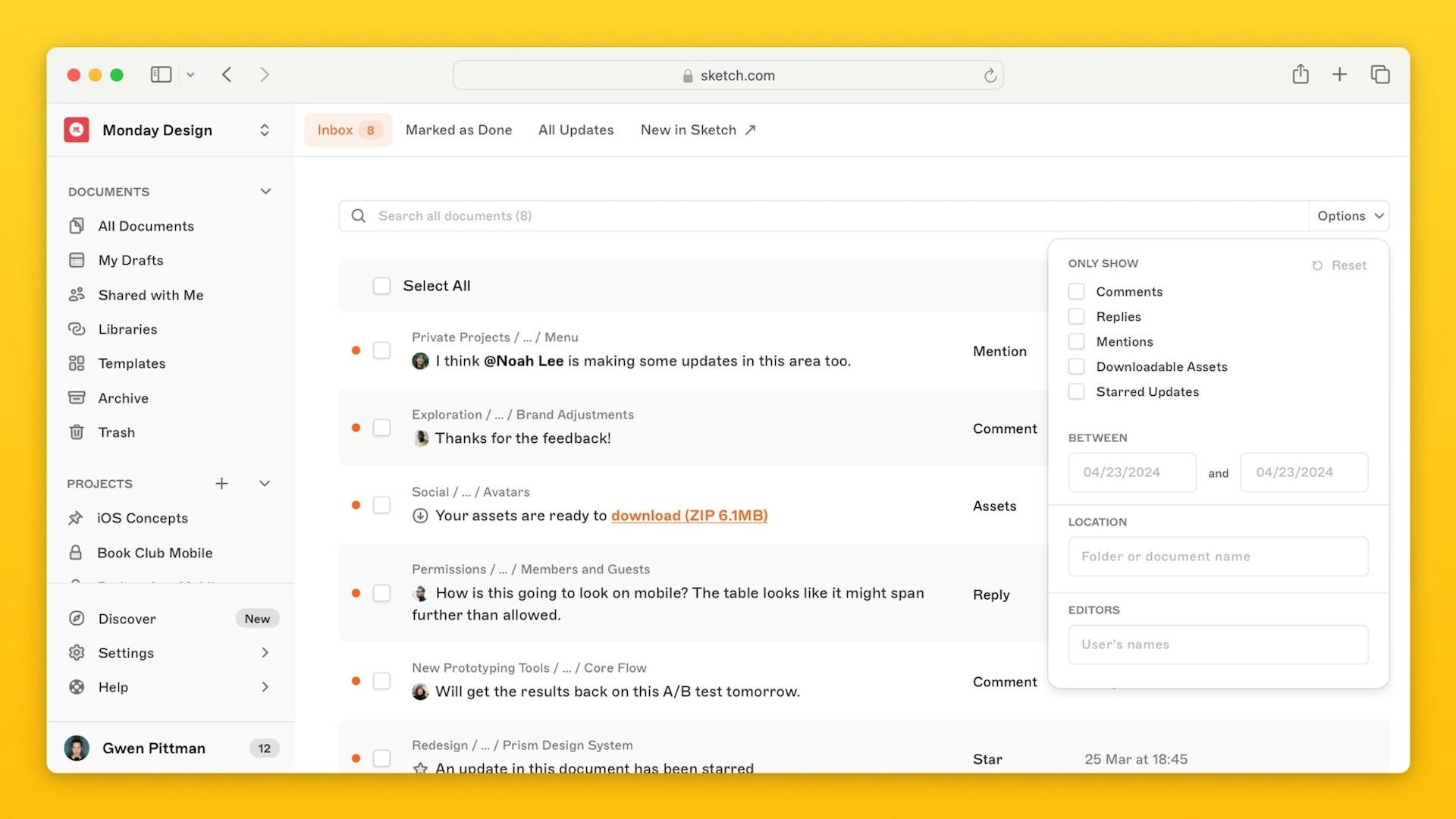Click the Shared with Me people icon
This screenshot has width=1456, height=819.
(77, 295)
